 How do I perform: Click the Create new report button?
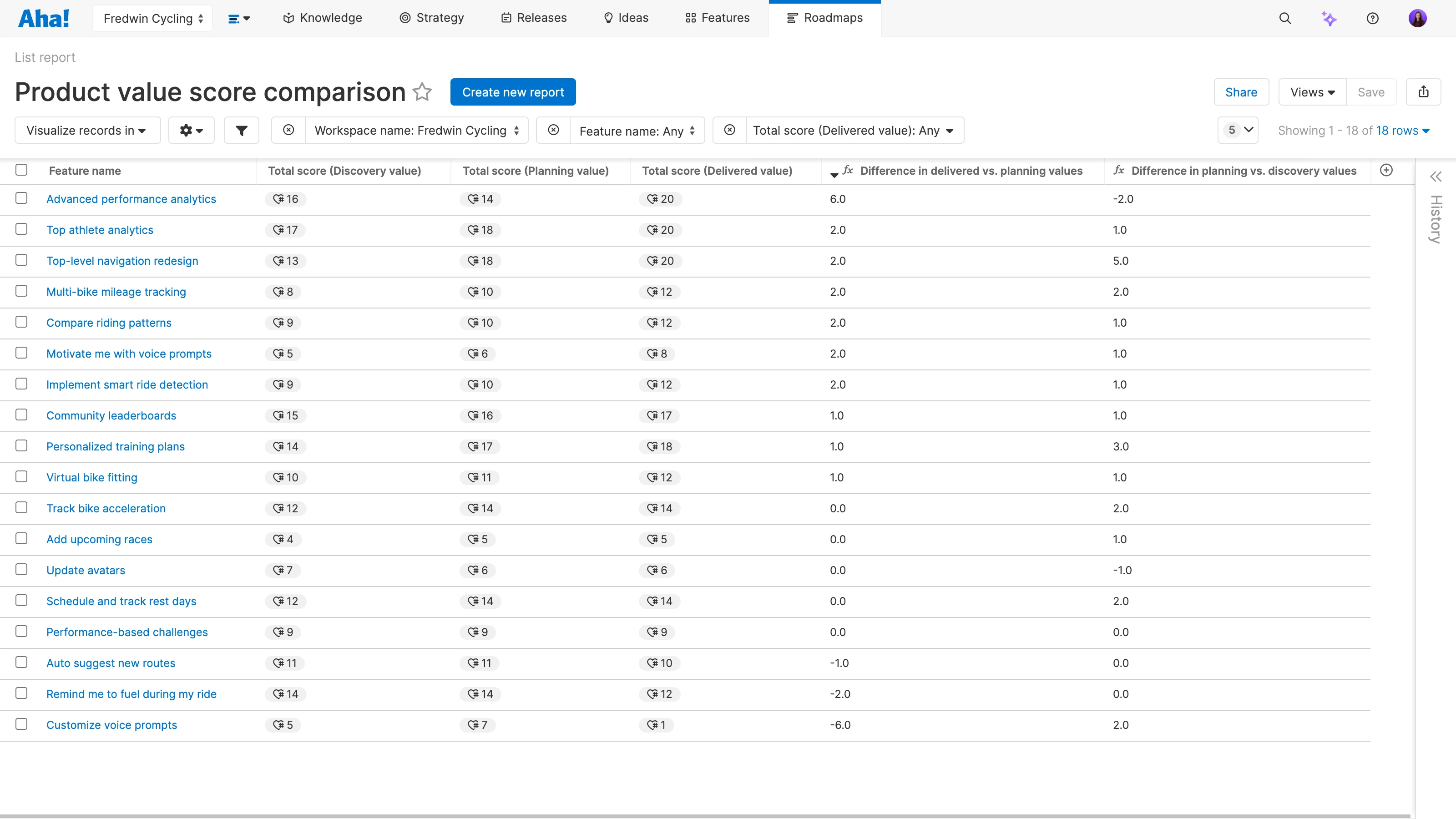click(x=513, y=92)
